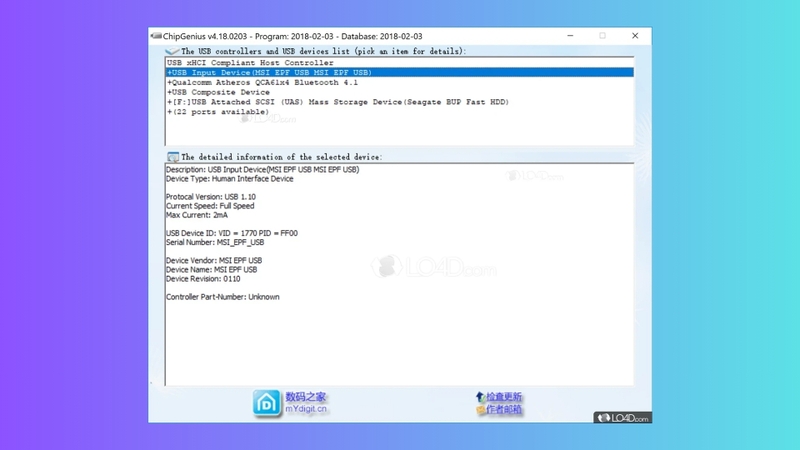800x450 pixels.
Task: Click Protocal Version: USB 1.10 line
Action: (211, 197)
